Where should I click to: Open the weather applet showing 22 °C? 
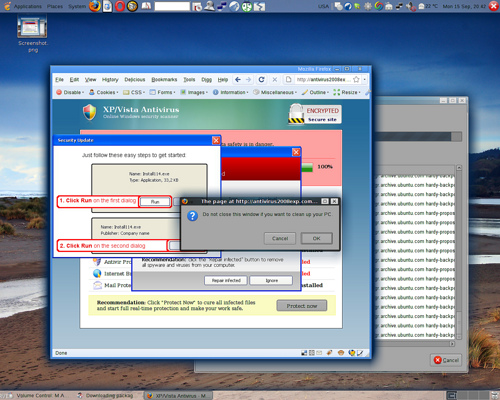point(429,6)
